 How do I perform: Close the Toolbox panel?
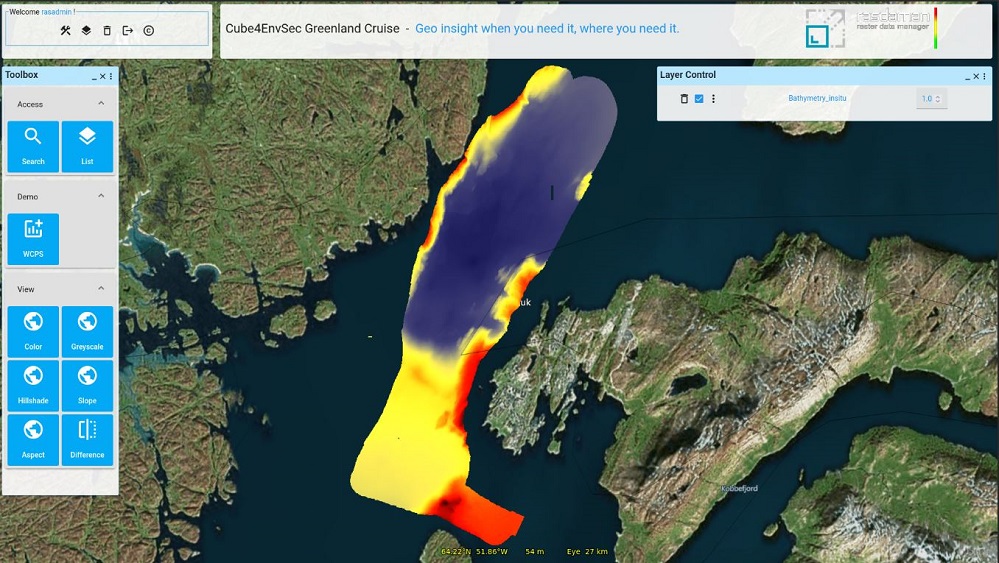[103, 76]
